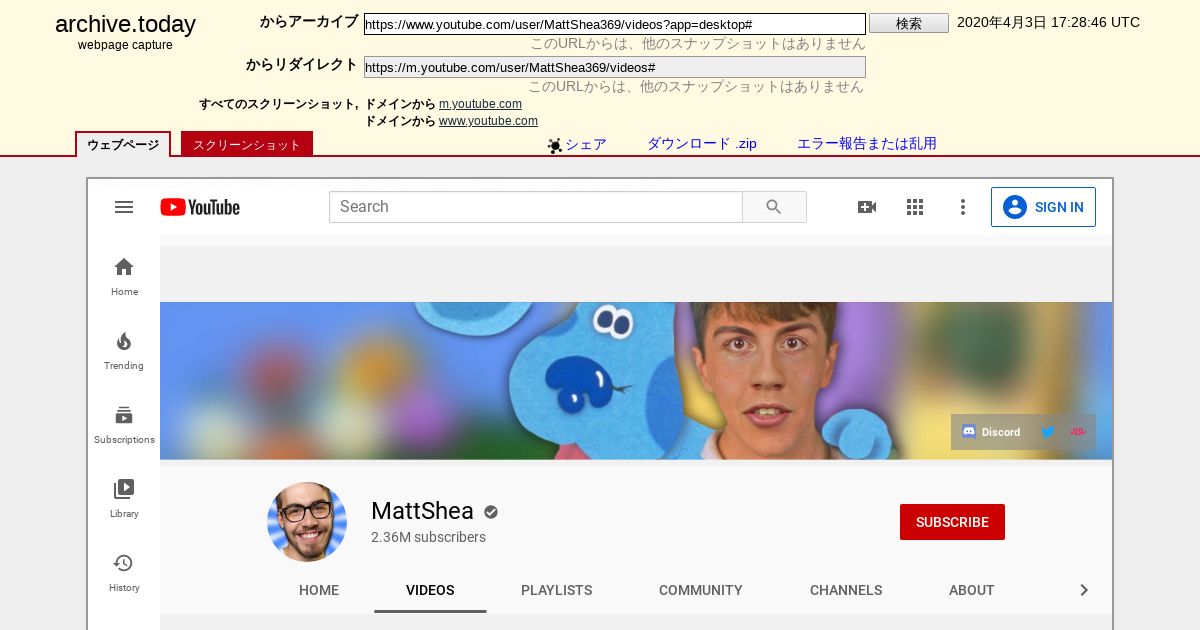Open the create video camera icon

(867, 207)
